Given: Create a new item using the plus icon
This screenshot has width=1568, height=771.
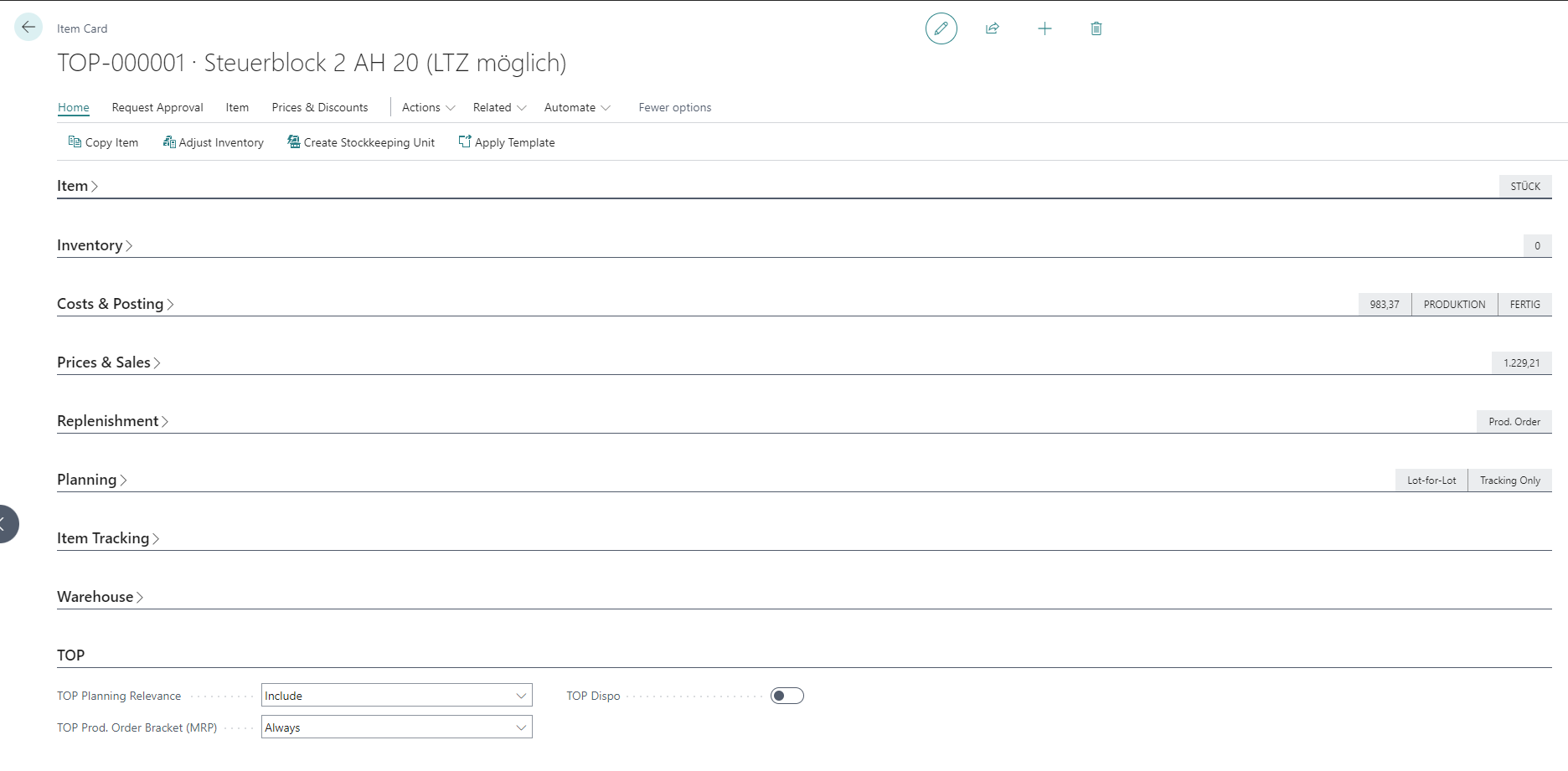Looking at the screenshot, I should coord(1044,28).
